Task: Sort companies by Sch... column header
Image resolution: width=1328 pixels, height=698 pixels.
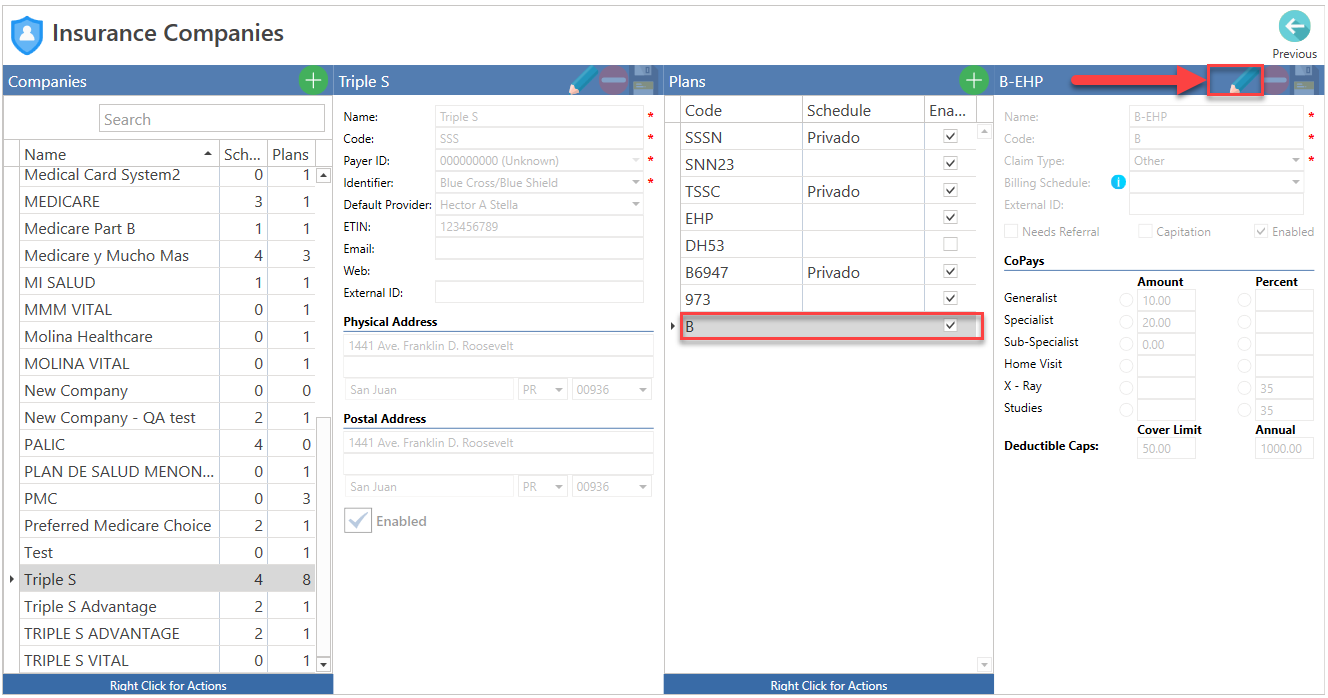Action: coord(242,154)
